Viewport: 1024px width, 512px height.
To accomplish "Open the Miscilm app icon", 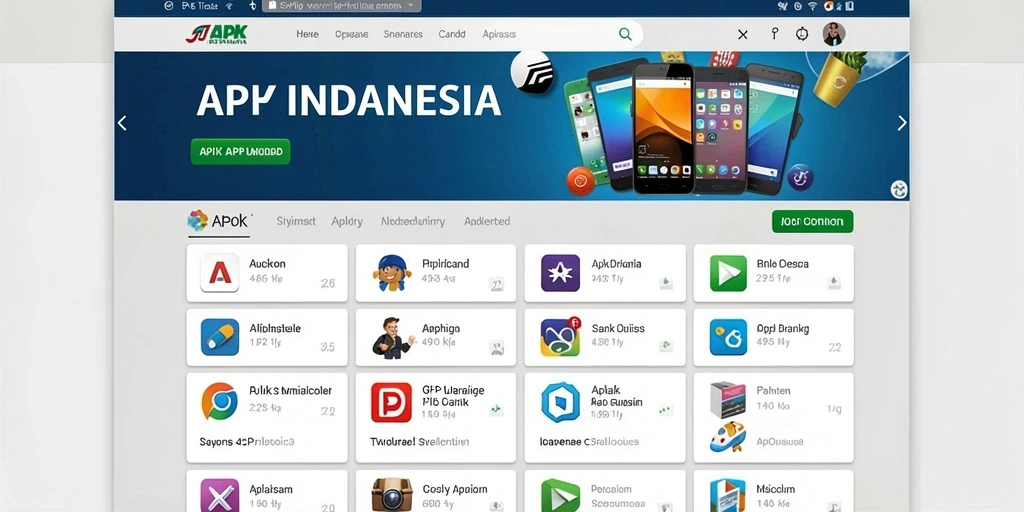I will (x=728, y=496).
